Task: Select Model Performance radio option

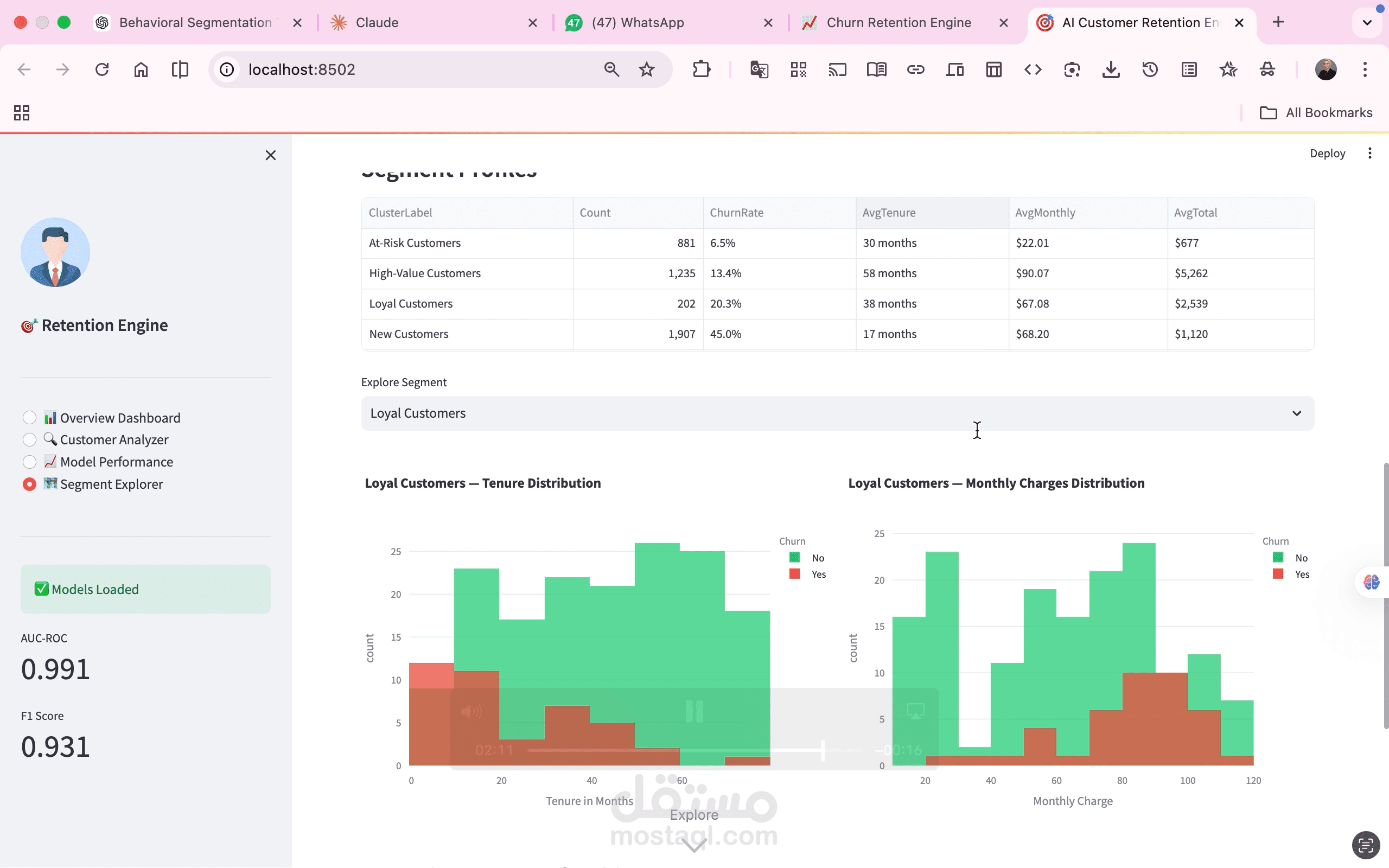Action: tap(29, 462)
